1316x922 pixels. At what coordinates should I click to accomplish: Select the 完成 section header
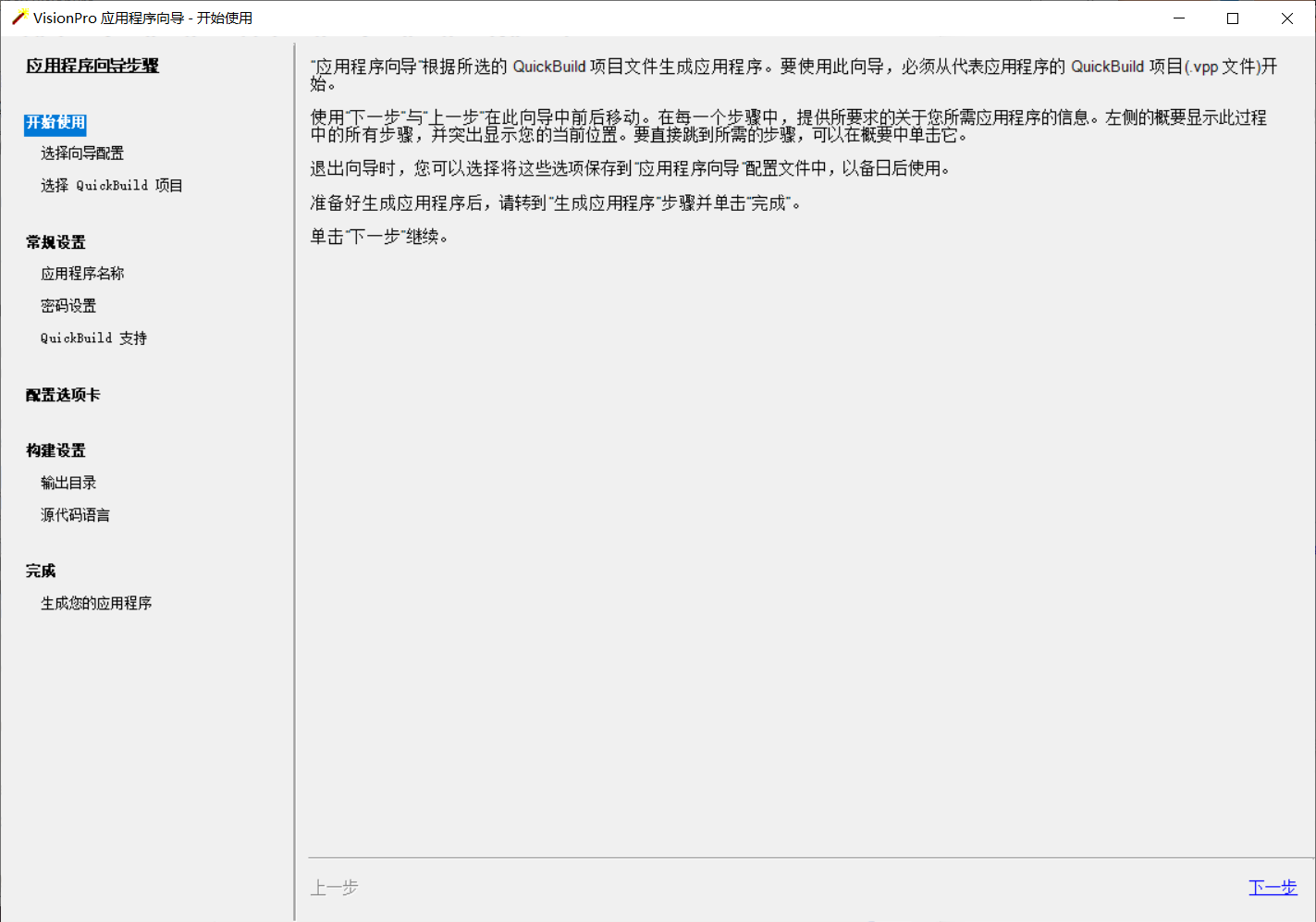(x=40, y=571)
